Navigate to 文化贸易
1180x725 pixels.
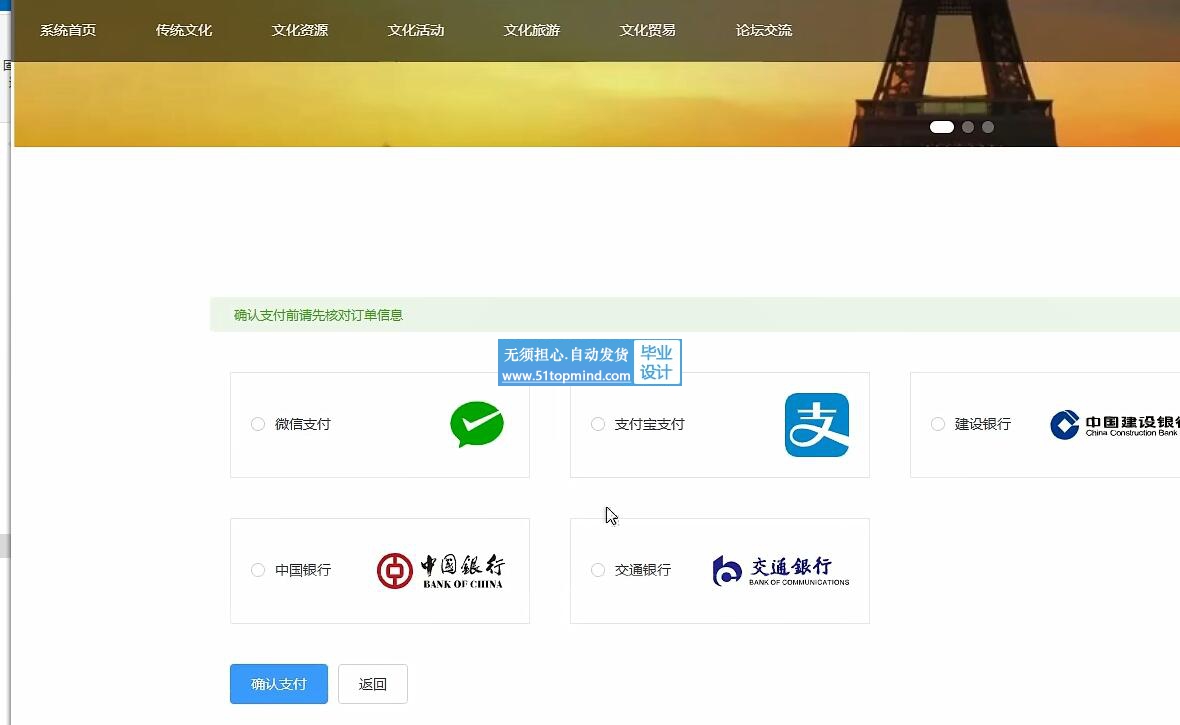647,30
